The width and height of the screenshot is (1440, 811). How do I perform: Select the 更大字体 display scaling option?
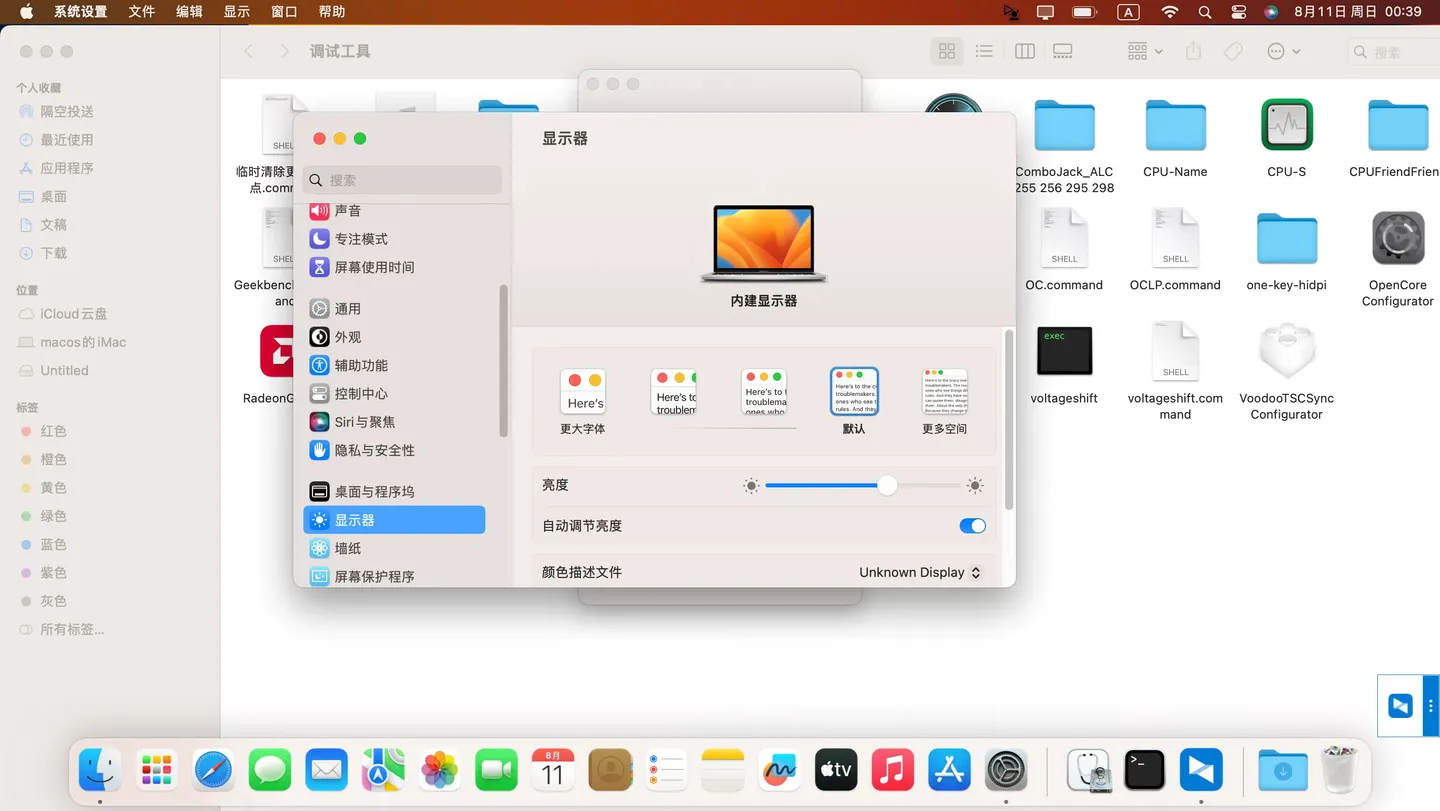pos(583,390)
